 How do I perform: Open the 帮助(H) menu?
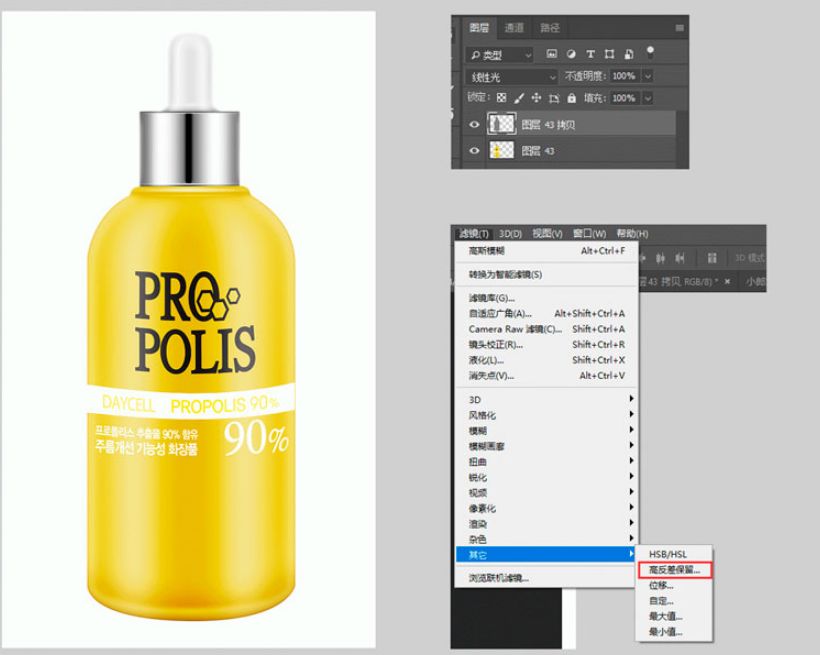tap(632, 234)
